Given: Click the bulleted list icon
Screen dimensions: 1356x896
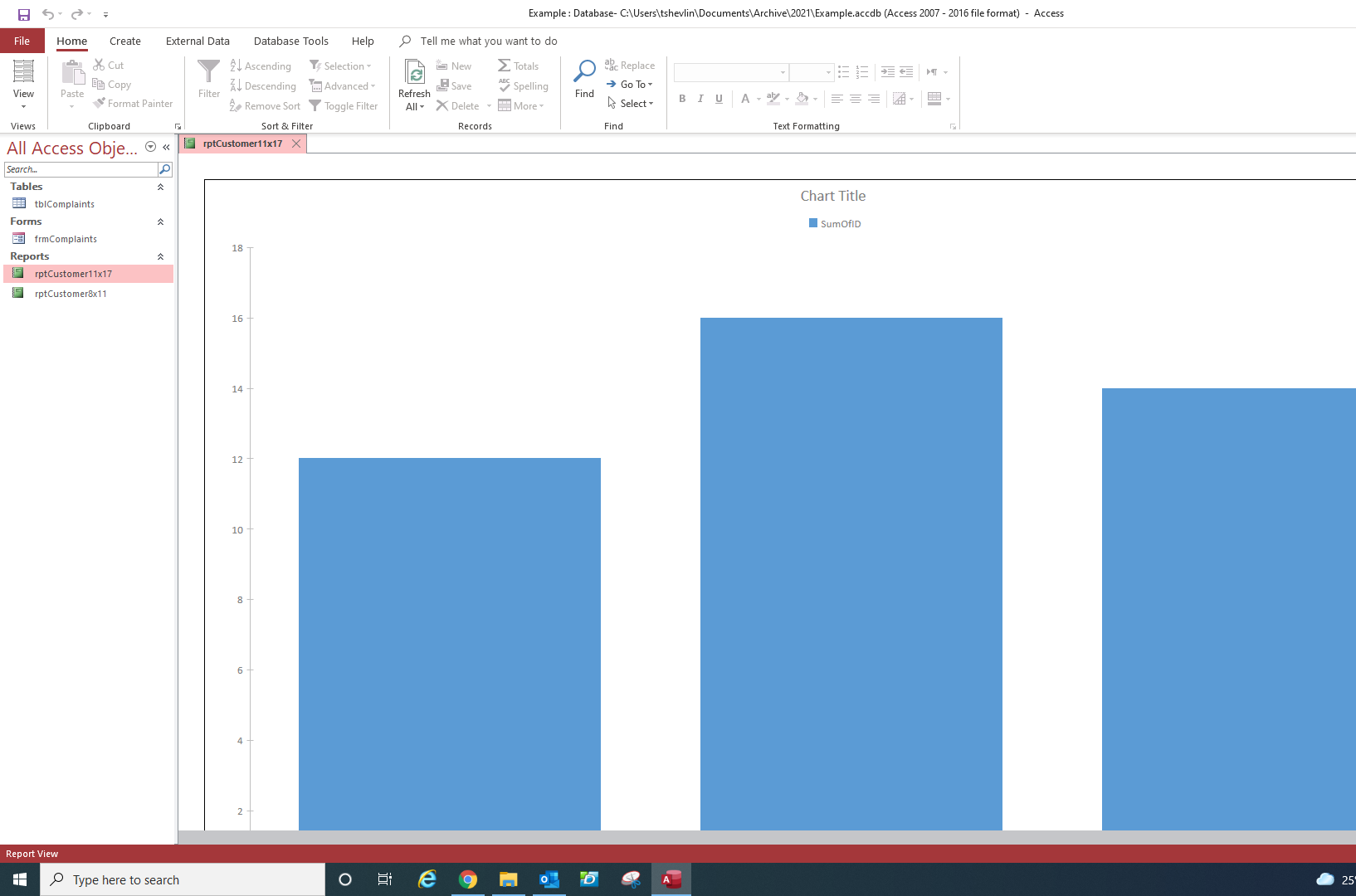Looking at the screenshot, I should [x=844, y=72].
